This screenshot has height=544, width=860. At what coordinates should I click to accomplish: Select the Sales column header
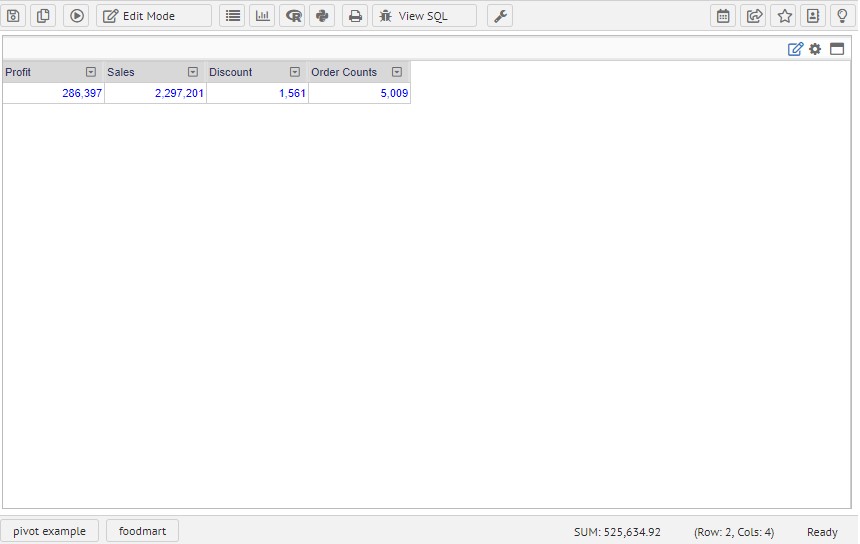click(155, 72)
